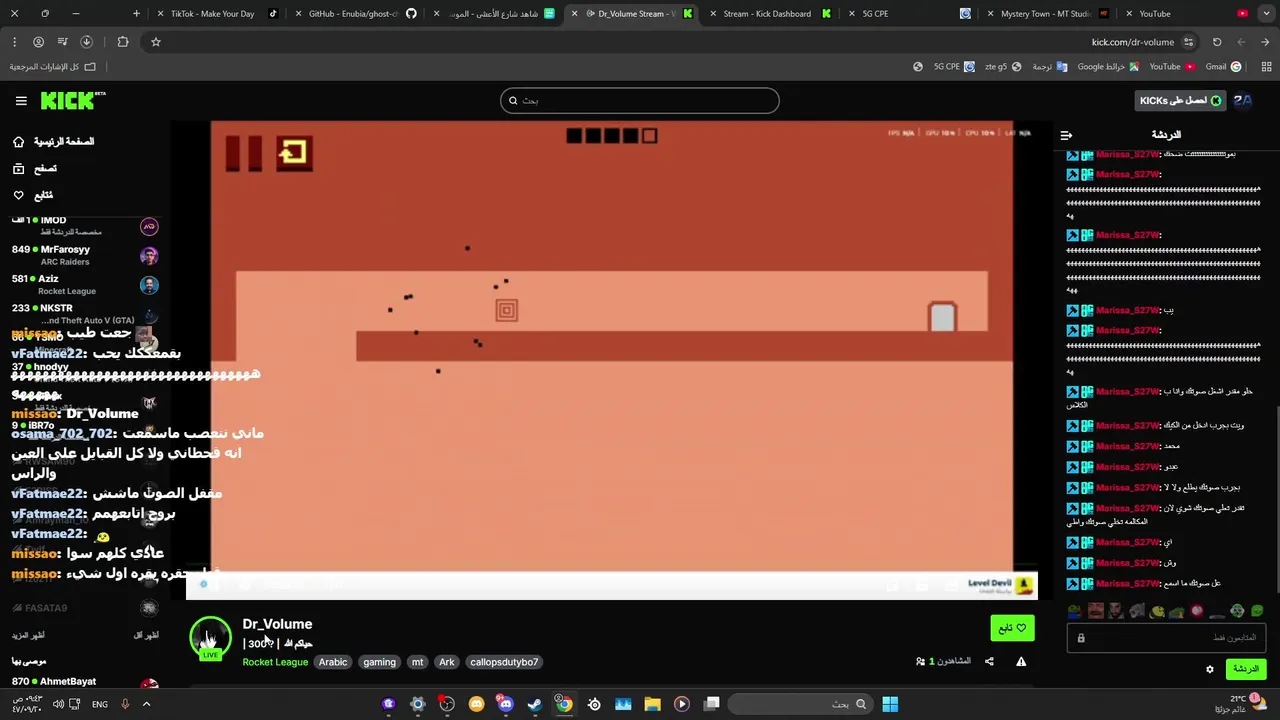Select the Ark tag
The image size is (1280, 720).
coord(447,662)
